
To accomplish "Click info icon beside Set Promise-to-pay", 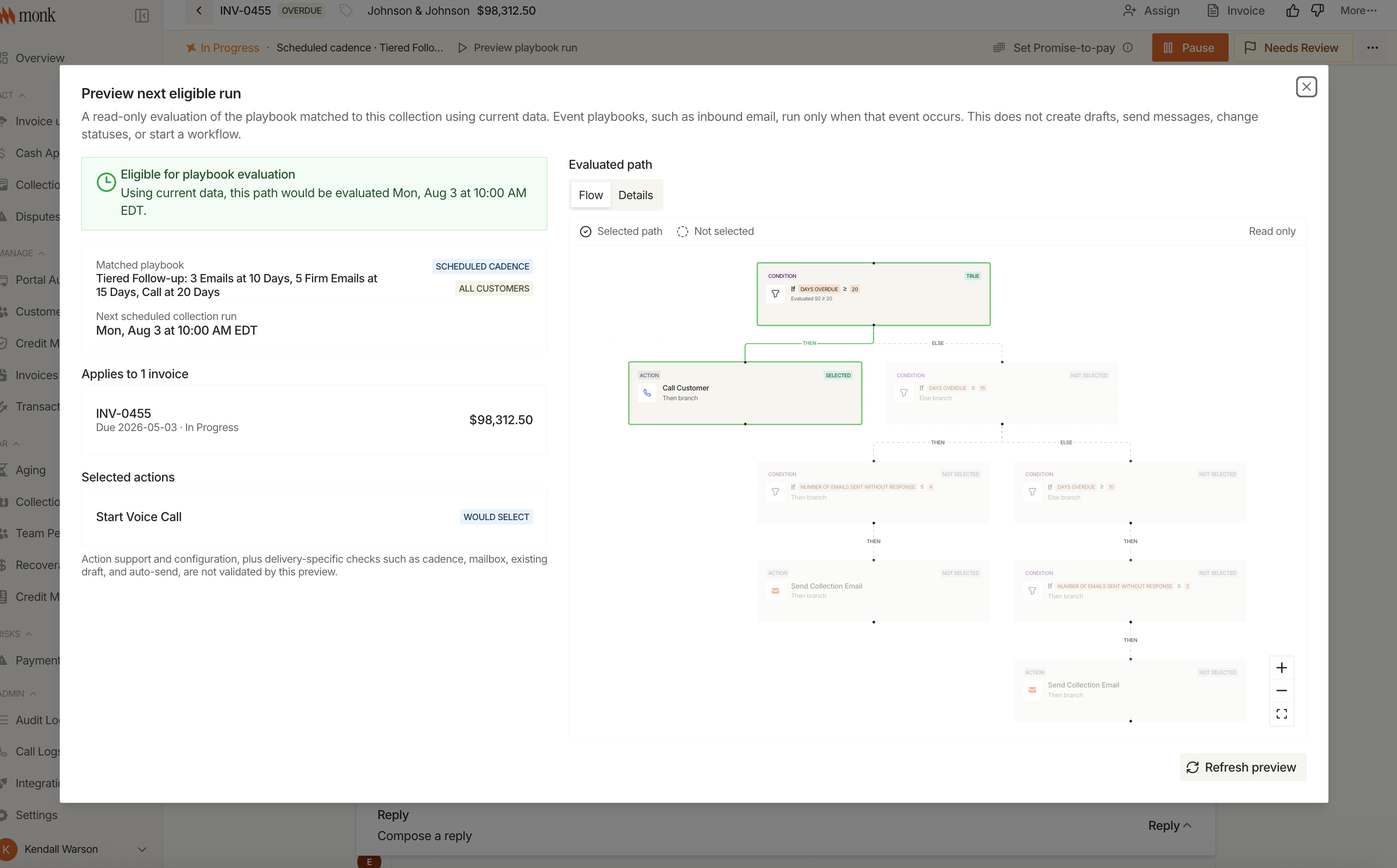I will (x=1127, y=47).
